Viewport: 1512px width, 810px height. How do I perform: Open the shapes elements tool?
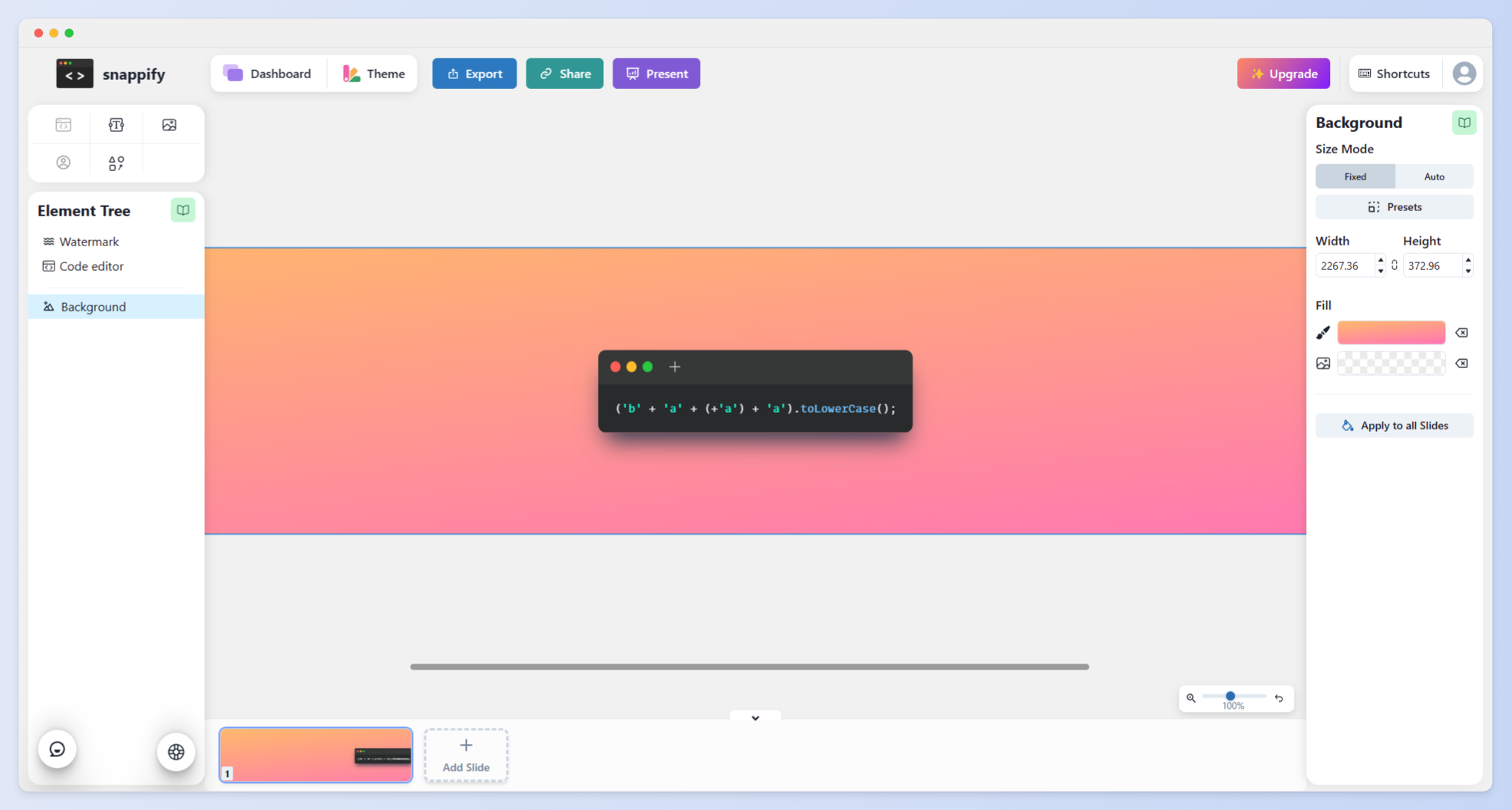[116, 163]
